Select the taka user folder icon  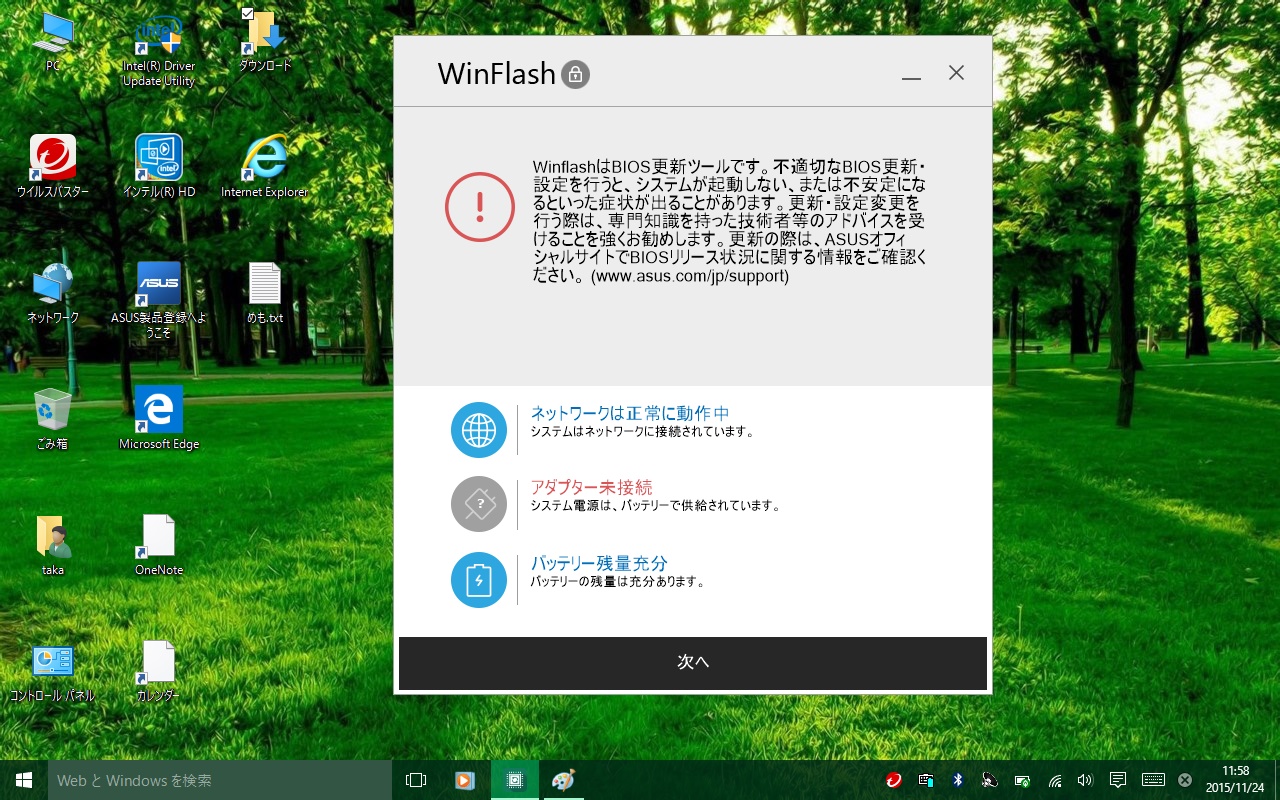(x=53, y=545)
